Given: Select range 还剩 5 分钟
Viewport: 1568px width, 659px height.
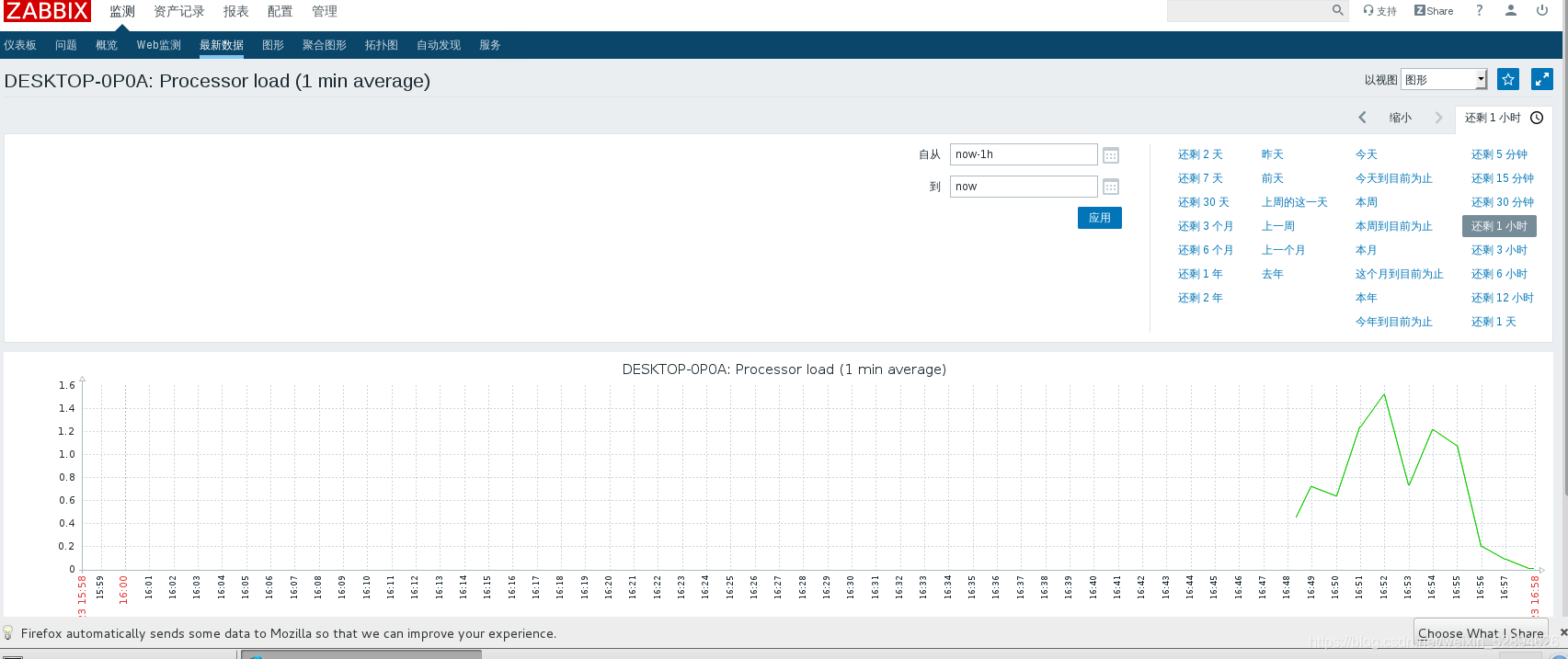Looking at the screenshot, I should pos(1499,154).
